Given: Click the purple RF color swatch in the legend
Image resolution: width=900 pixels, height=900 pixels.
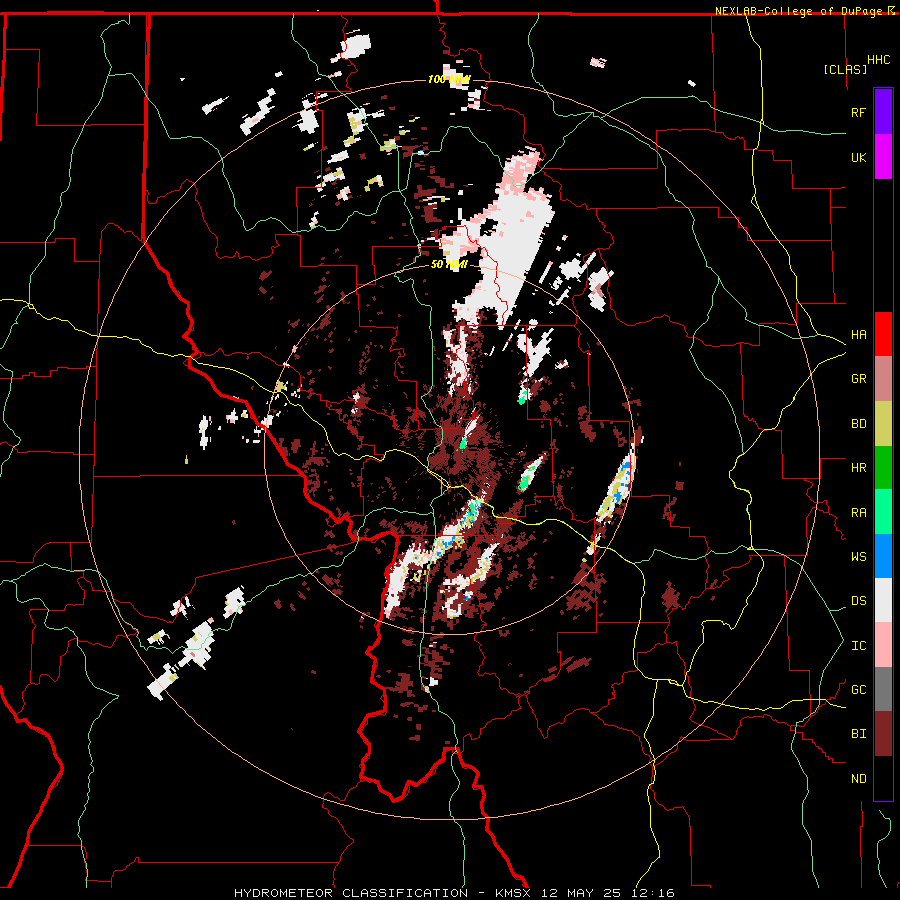Looking at the screenshot, I should [883, 112].
